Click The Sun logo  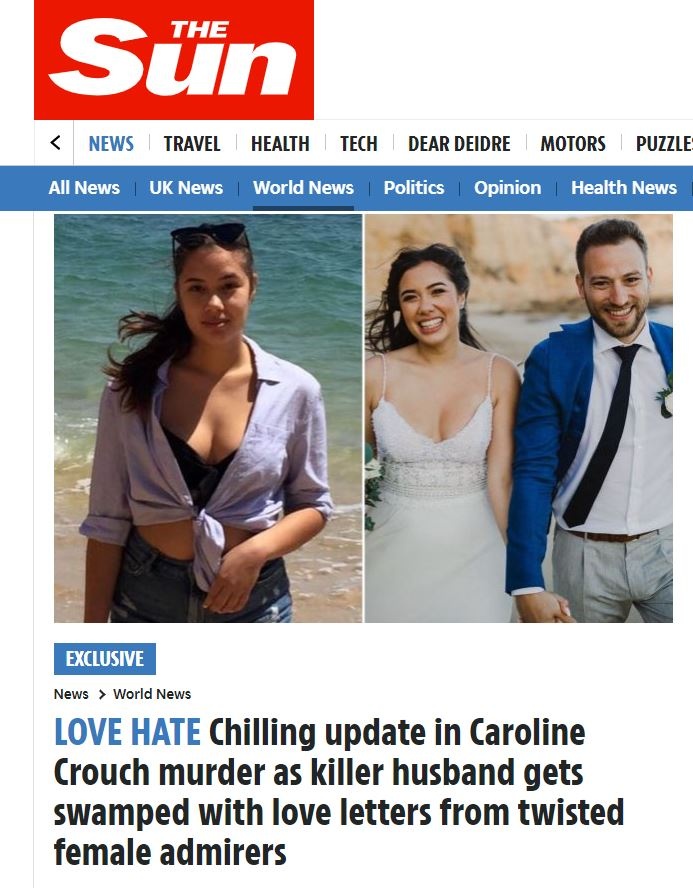[x=174, y=59]
